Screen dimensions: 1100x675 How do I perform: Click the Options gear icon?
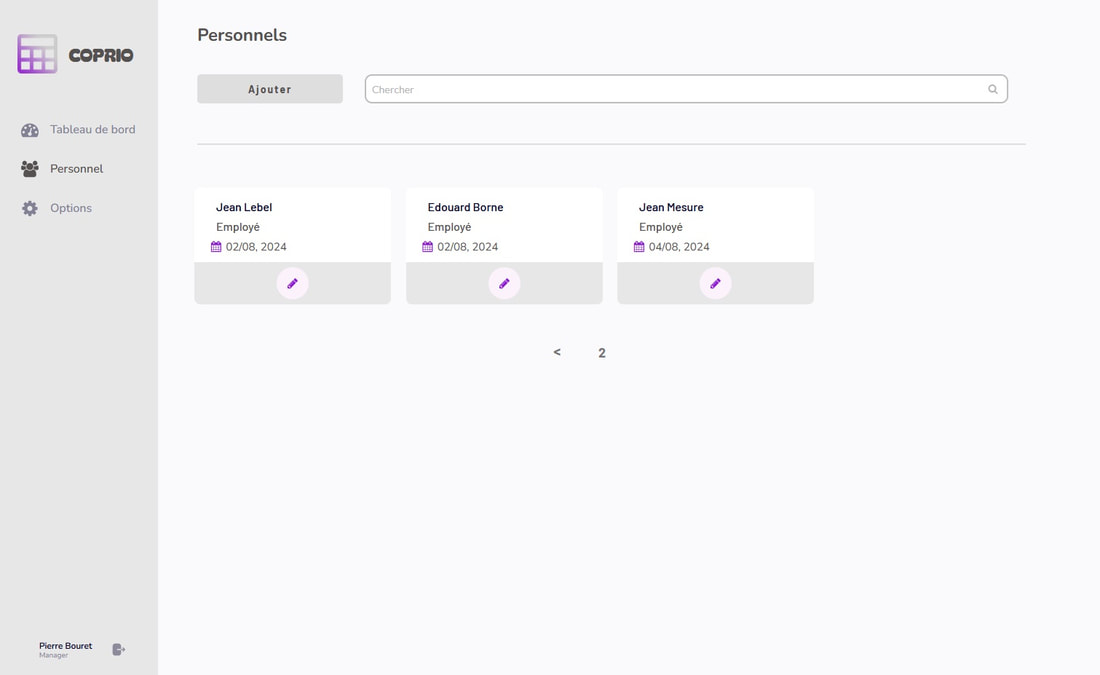(x=30, y=208)
